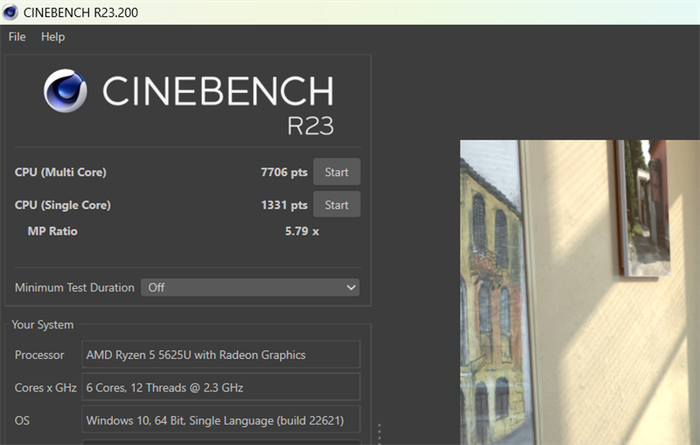Click the Cores x GHz field

220,387
